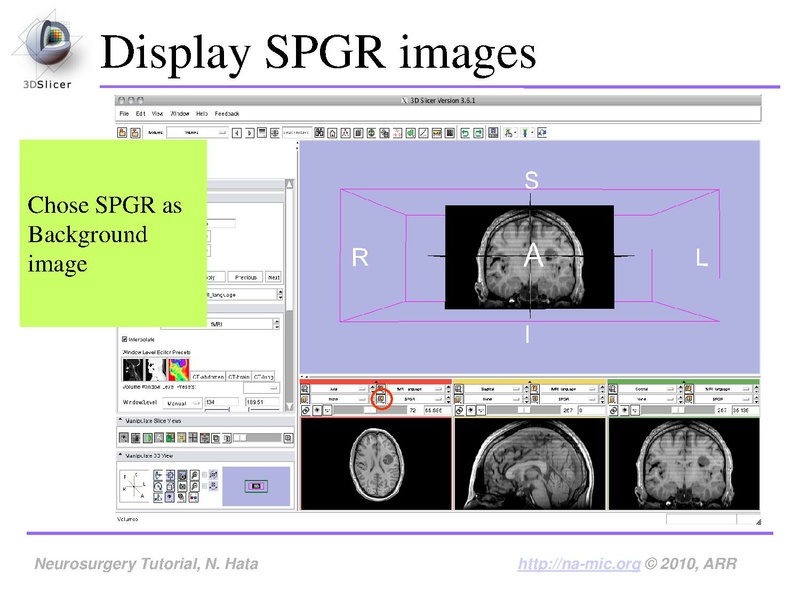Click the rainbow preset thumbnail in Window Level Editor
The height and width of the screenshot is (600, 800).
pos(178,367)
